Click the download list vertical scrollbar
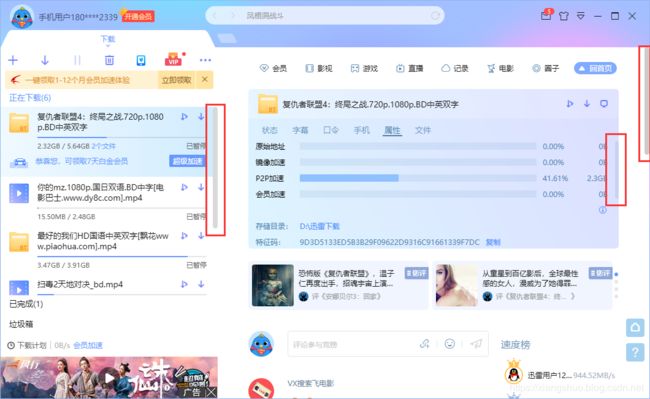The height and width of the screenshot is (399, 650). click(215, 168)
